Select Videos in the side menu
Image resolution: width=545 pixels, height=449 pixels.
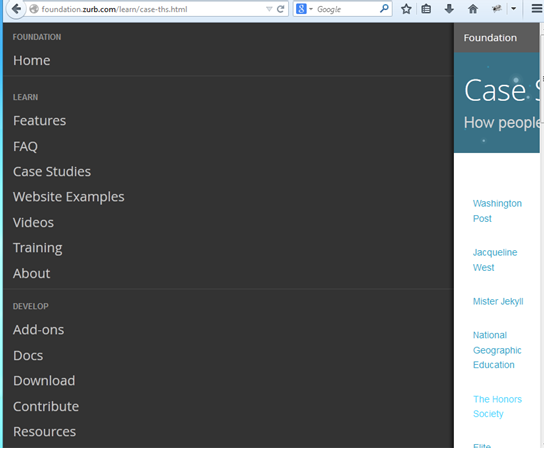tap(33, 222)
